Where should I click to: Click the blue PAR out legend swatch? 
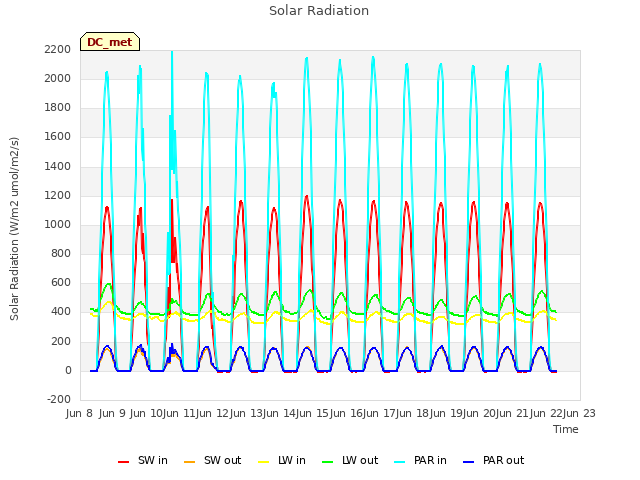469,462
